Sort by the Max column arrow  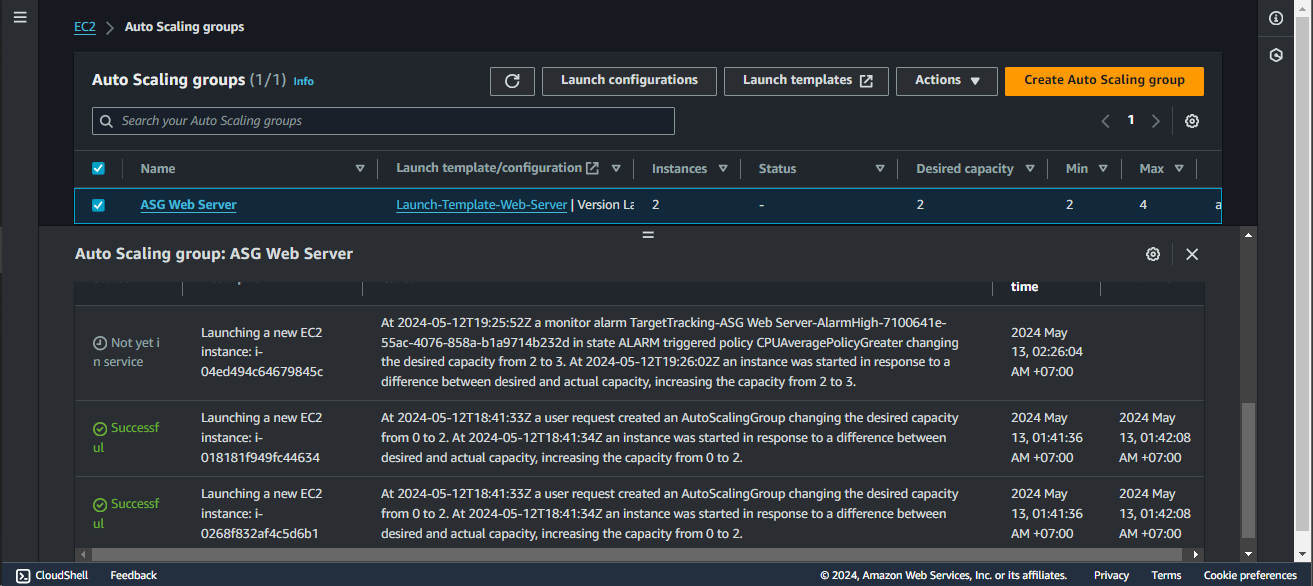coord(1179,168)
